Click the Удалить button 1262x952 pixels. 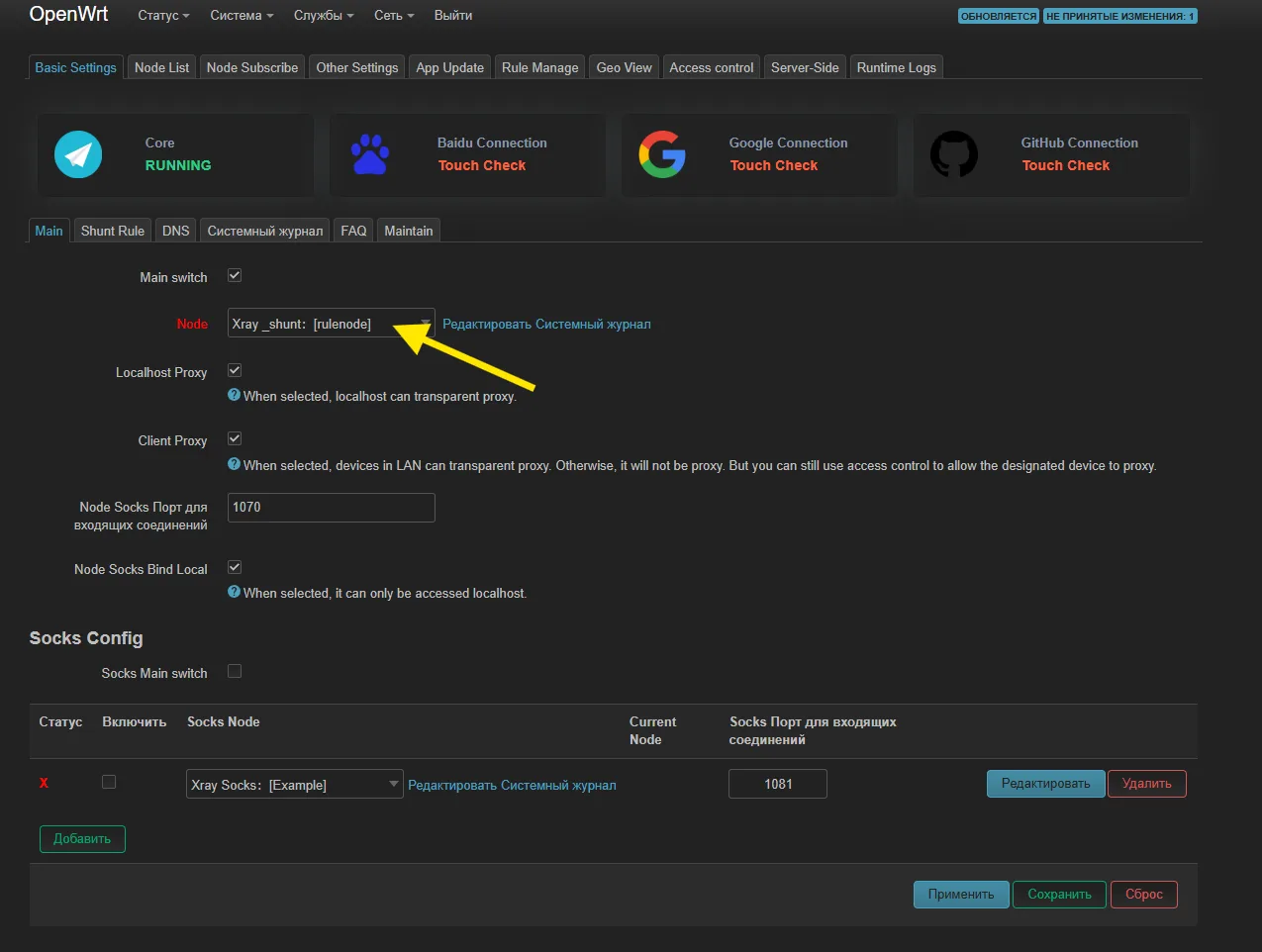coord(1147,783)
